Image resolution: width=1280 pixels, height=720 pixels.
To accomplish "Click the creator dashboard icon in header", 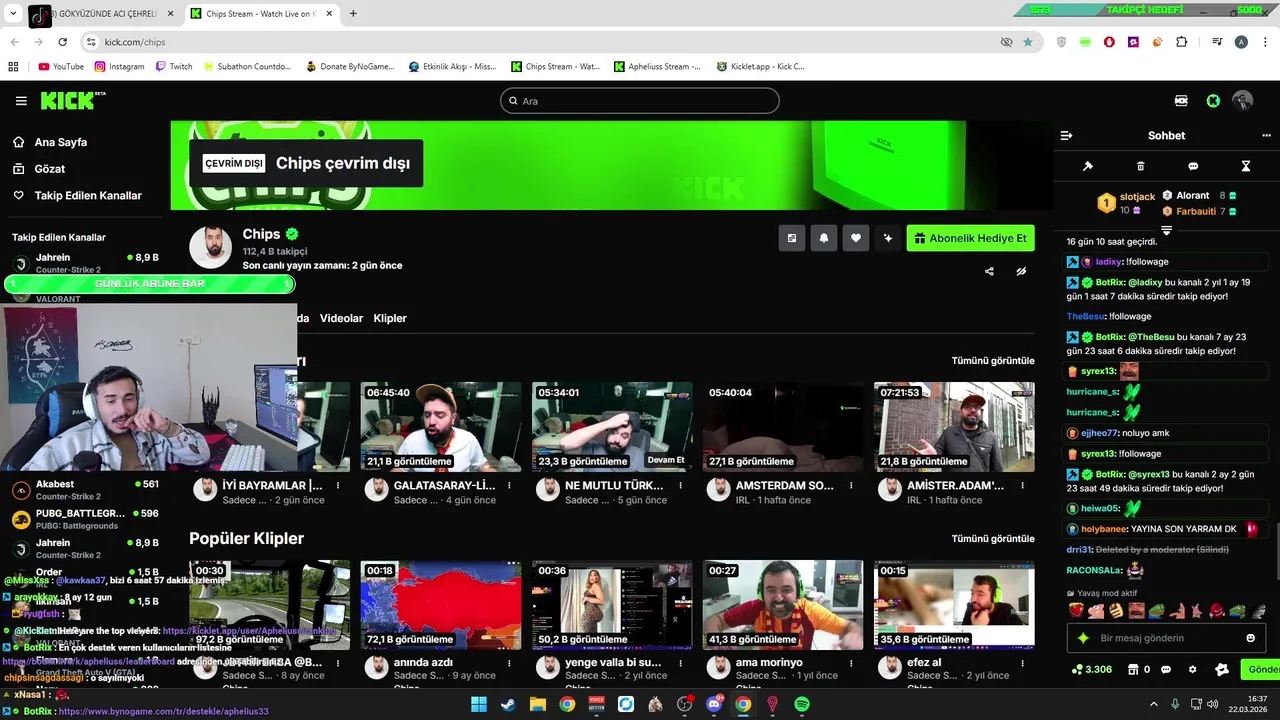I will (x=1181, y=101).
